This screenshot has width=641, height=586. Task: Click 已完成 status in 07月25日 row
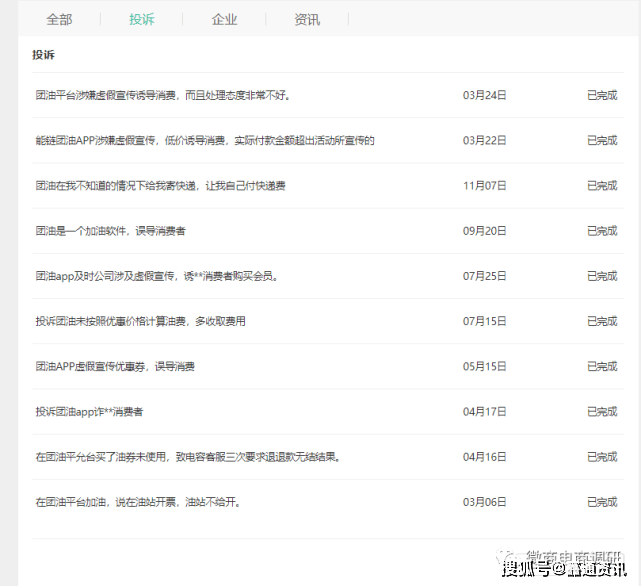coord(602,276)
